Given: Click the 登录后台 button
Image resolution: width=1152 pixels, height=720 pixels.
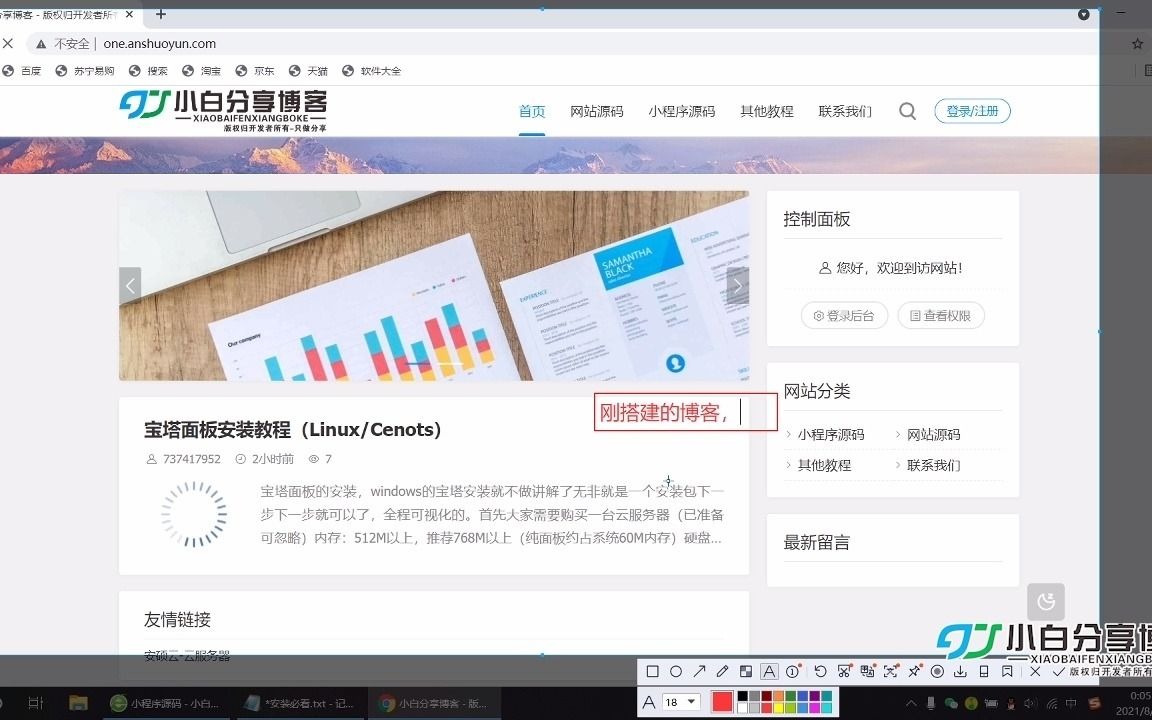Looking at the screenshot, I should pos(844,315).
